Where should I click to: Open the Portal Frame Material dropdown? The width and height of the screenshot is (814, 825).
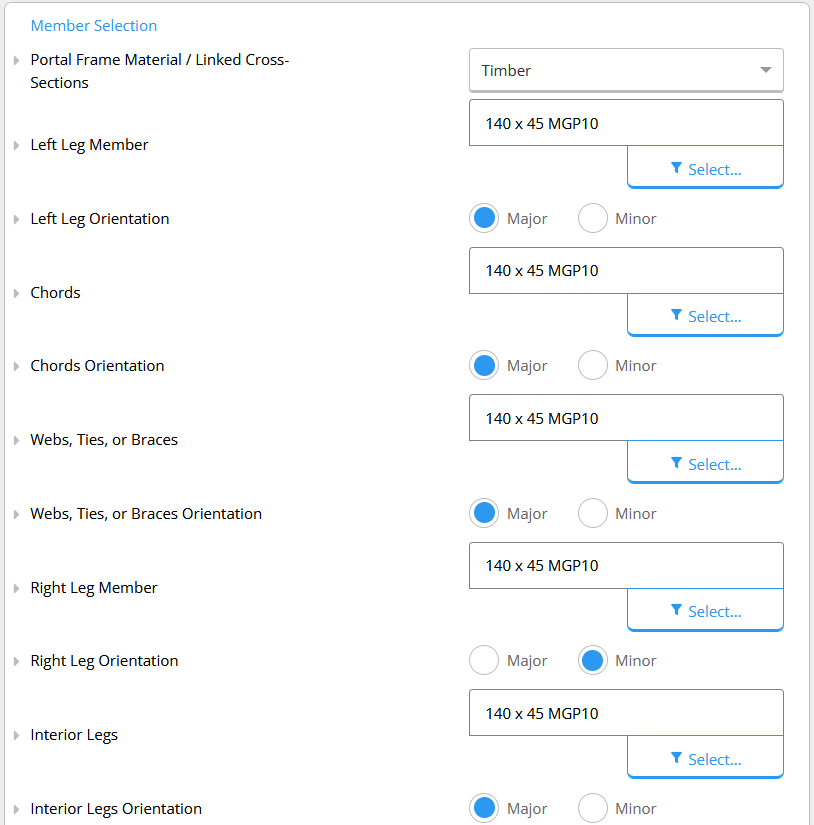coord(626,71)
